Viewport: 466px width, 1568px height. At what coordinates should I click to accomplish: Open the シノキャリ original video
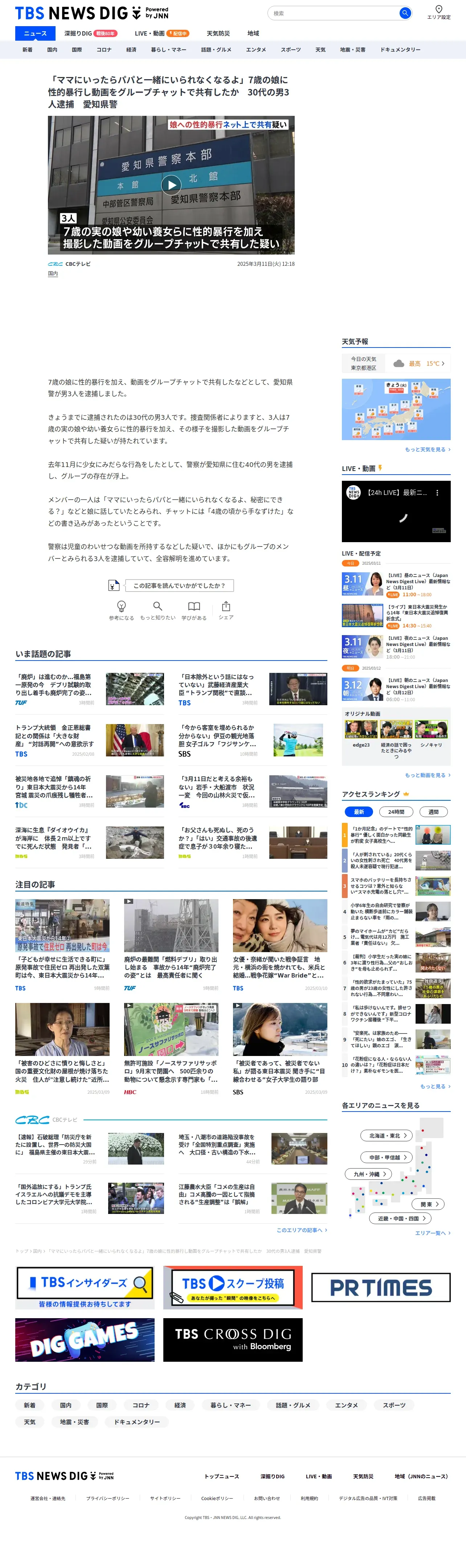pos(431,730)
